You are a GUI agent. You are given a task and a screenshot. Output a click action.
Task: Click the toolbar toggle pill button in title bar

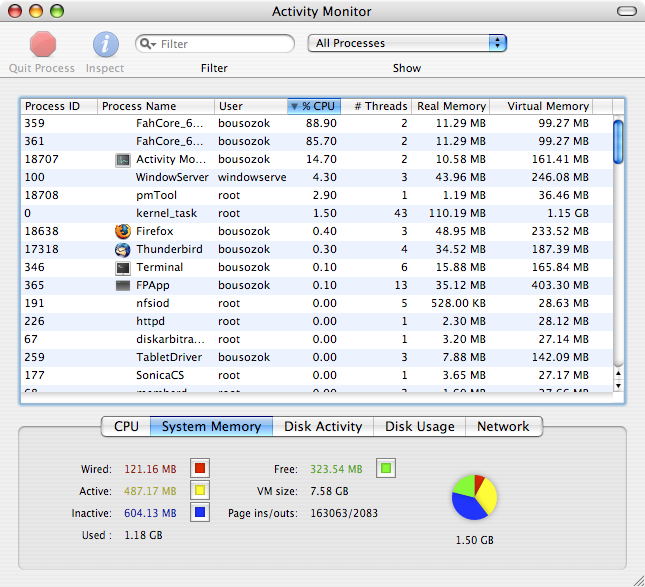pyautogui.click(x=626, y=11)
